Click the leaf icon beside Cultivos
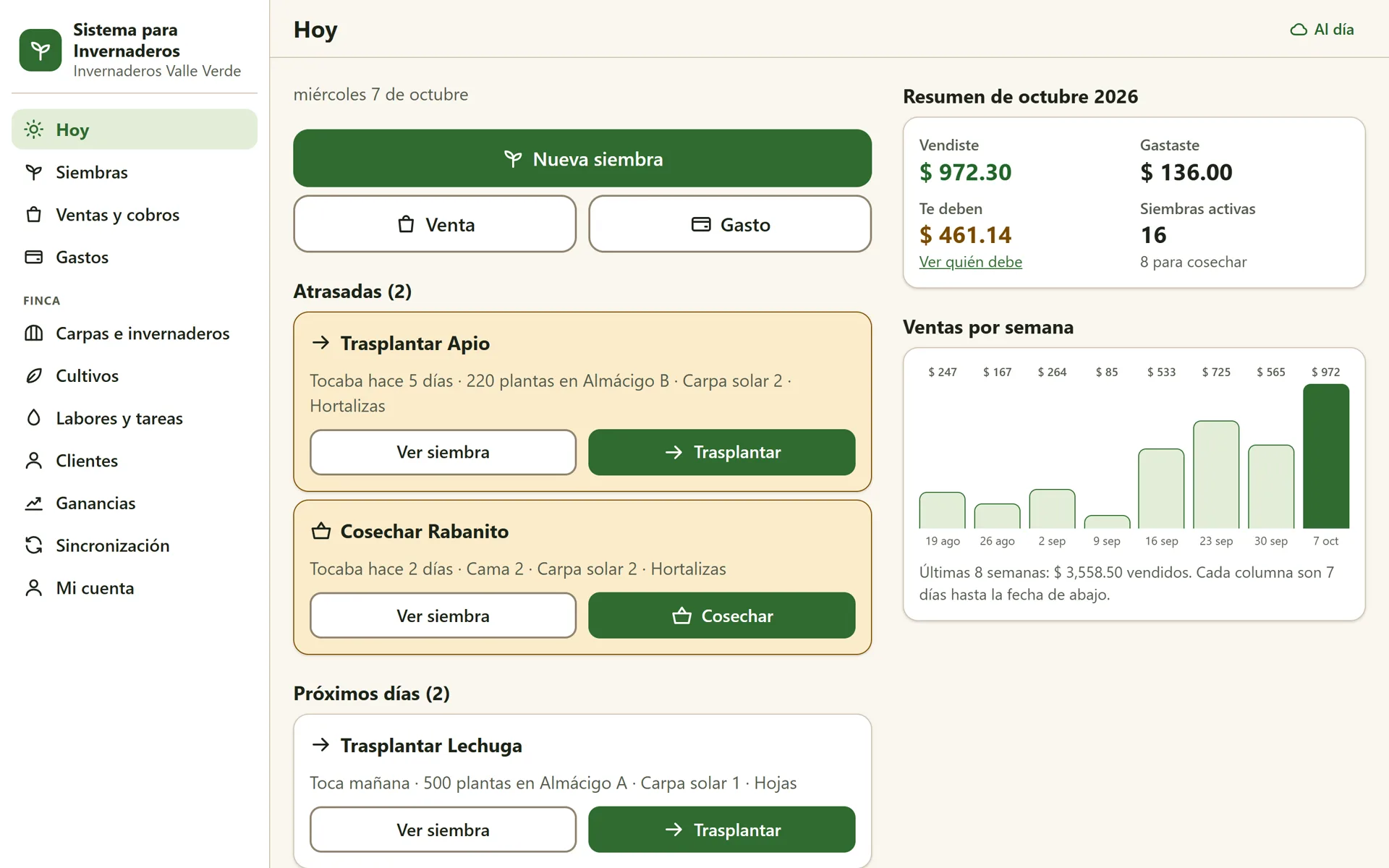 point(33,375)
